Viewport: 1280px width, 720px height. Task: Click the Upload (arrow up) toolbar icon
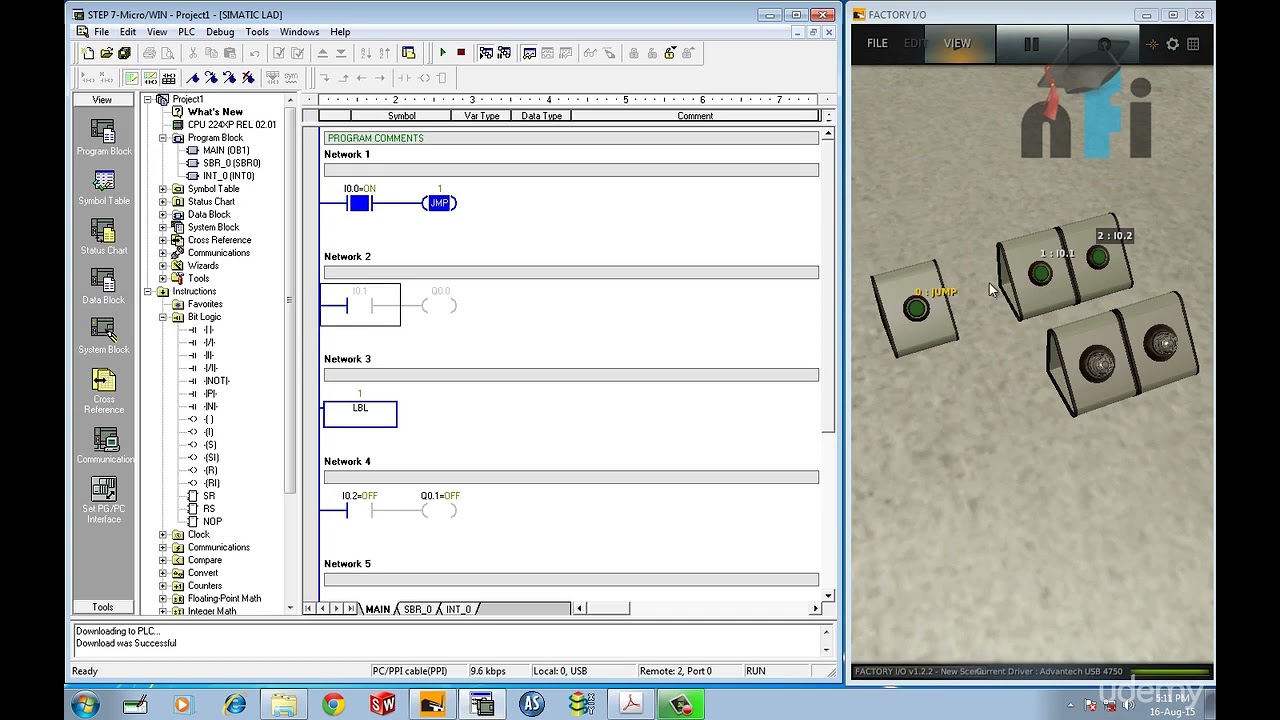322,53
